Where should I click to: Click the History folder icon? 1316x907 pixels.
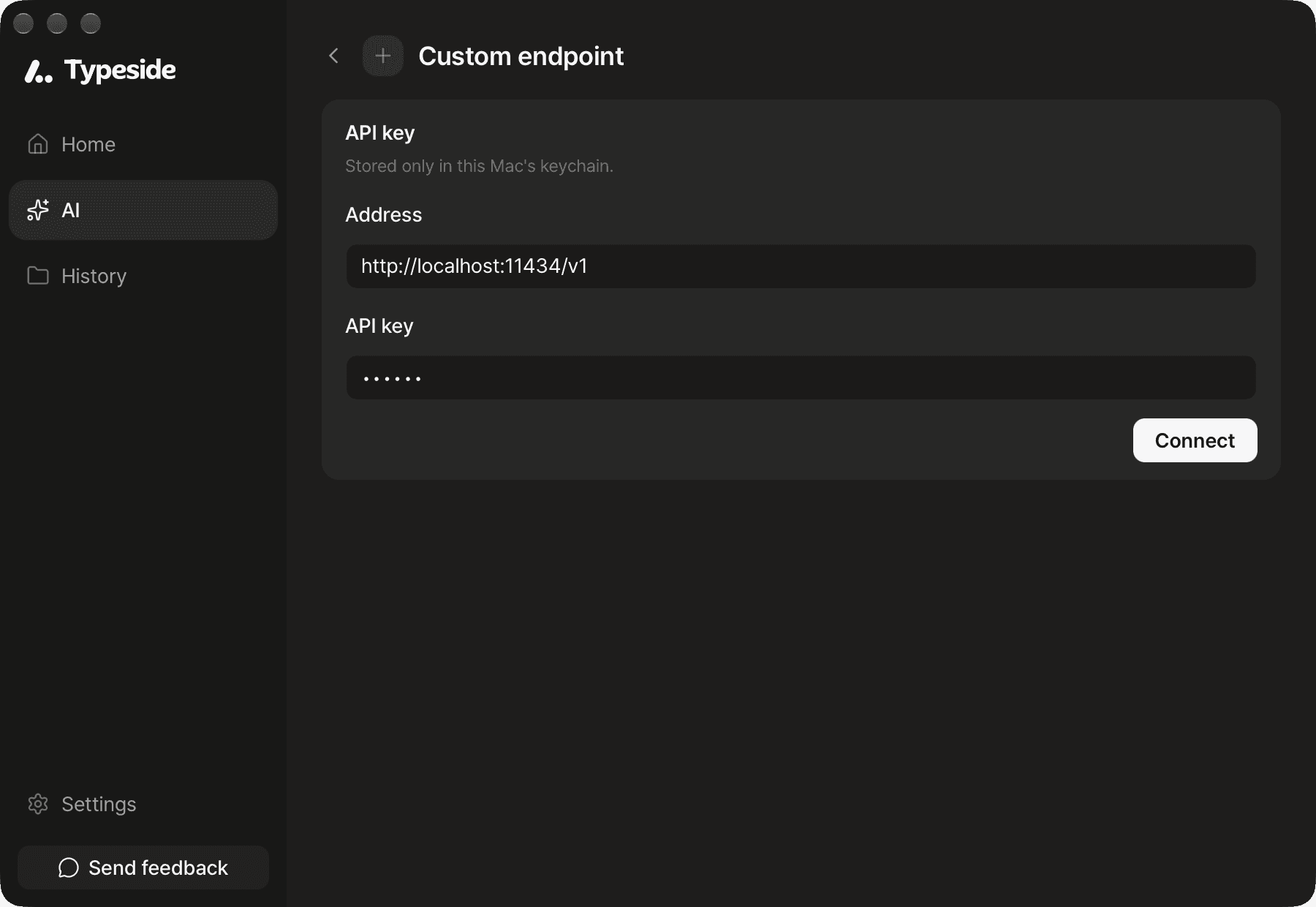tap(38, 276)
